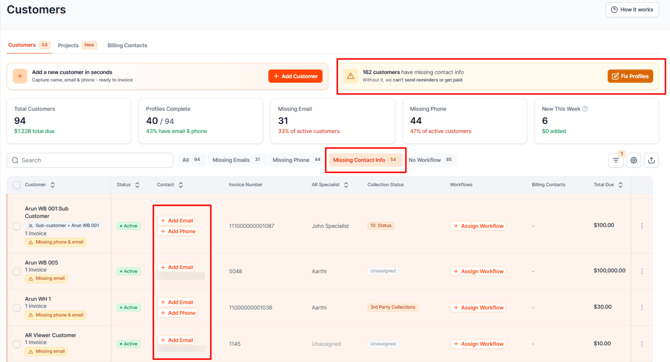Click invoice number 1145

point(235,344)
